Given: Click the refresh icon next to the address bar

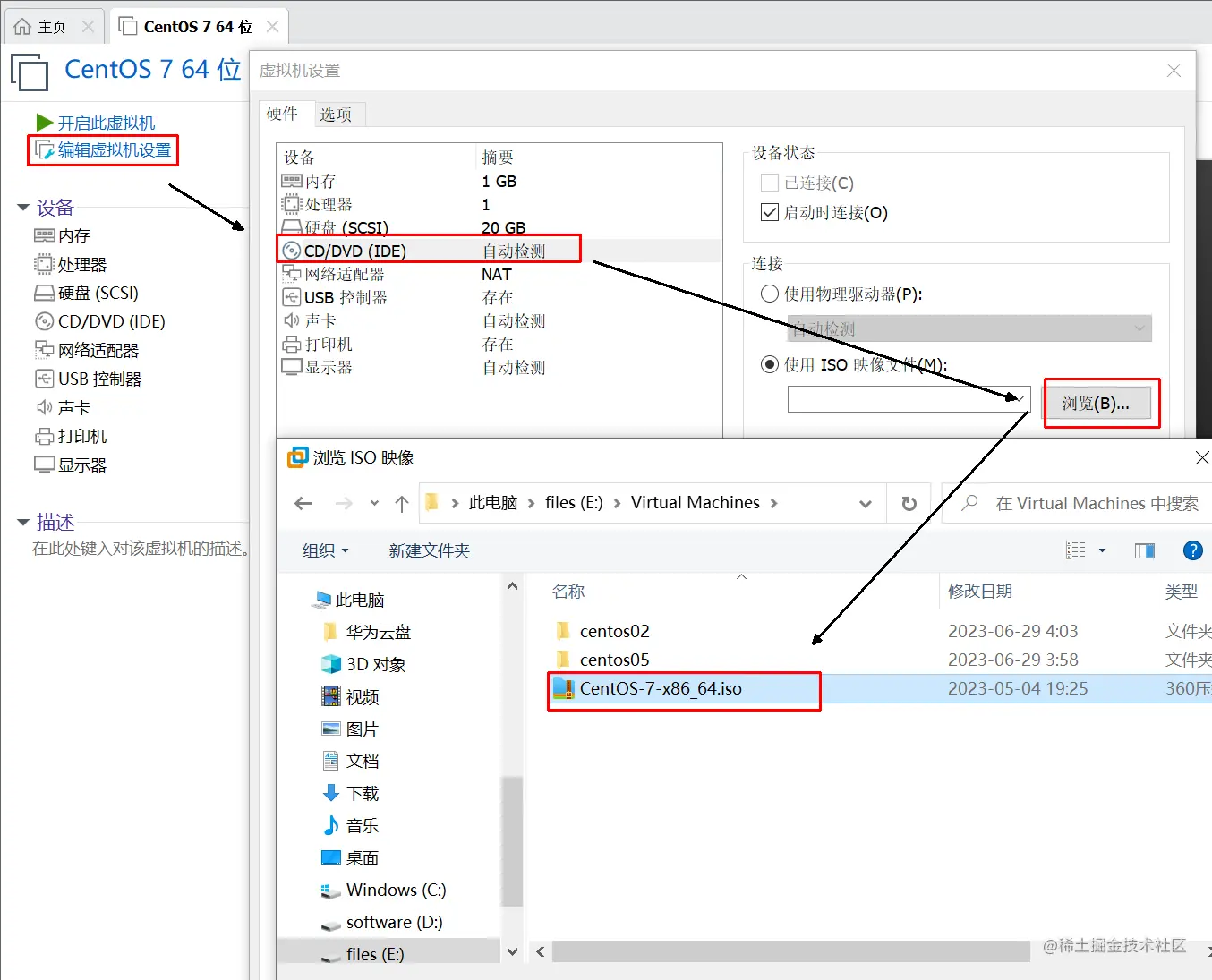Looking at the screenshot, I should (909, 504).
